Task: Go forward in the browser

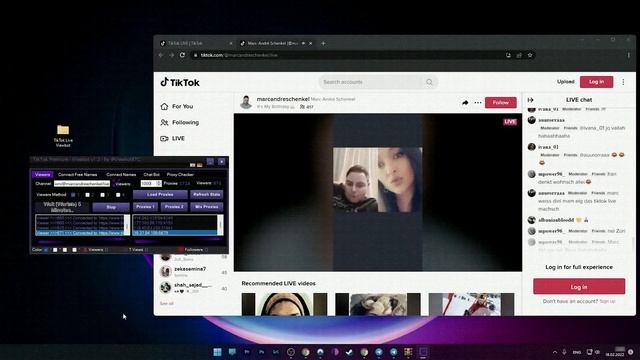Action: pyautogui.click(x=171, y=55)
